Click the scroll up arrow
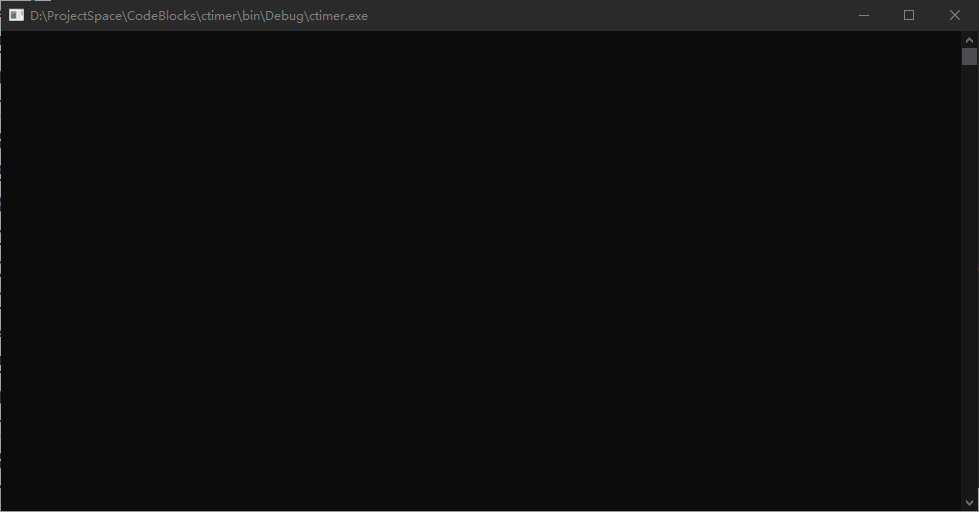 (x=969, y=38)
